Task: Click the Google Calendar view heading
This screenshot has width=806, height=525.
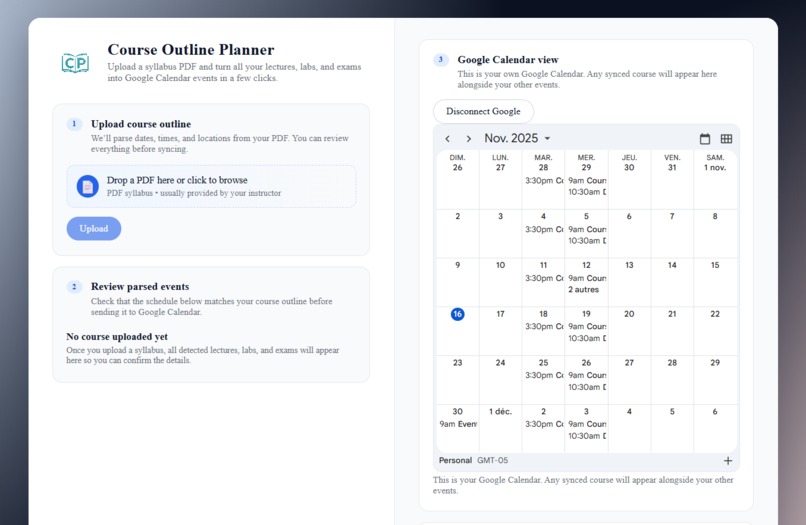Action: pyautogui.click(x=508, y=60)
